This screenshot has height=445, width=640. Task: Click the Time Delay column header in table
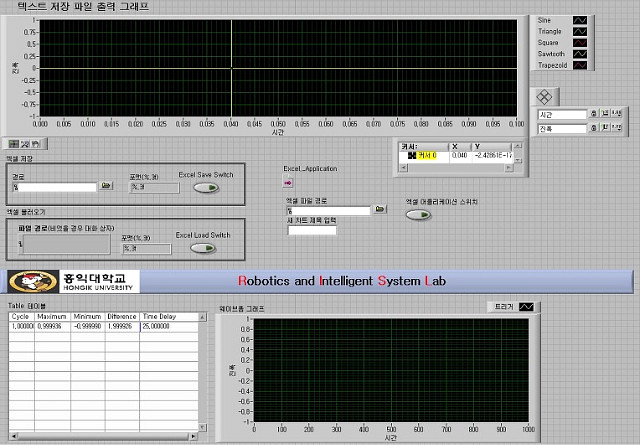[x=169, y=317]
